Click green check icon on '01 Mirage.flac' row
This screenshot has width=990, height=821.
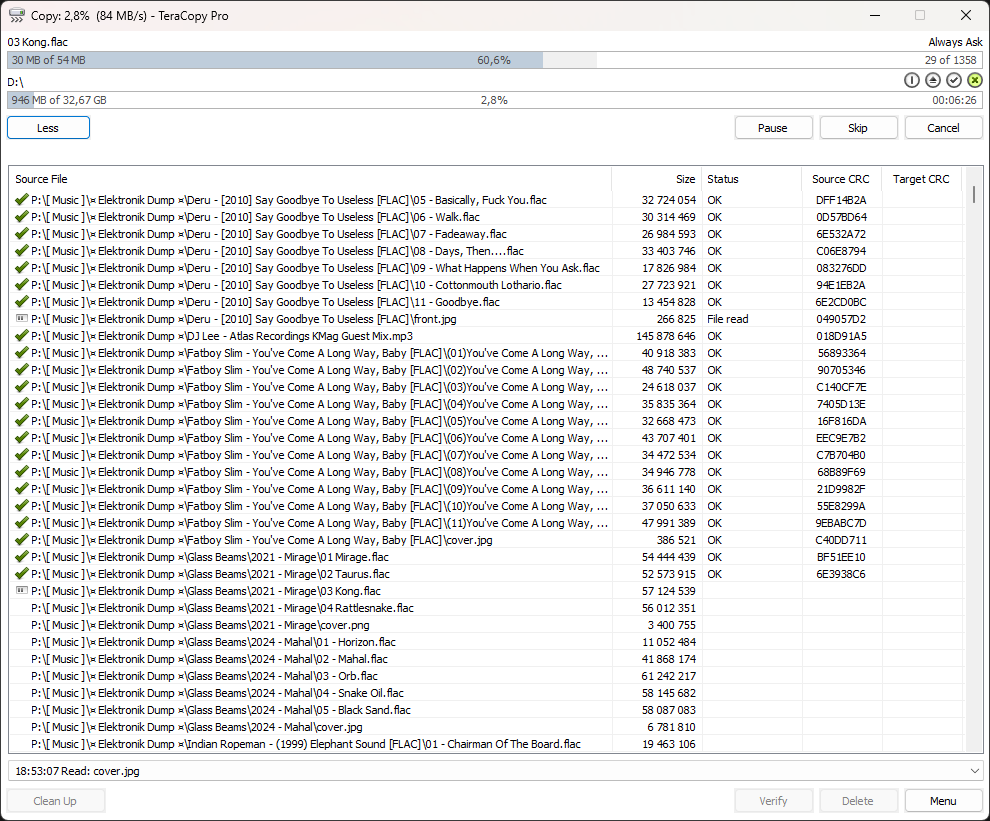21,557
